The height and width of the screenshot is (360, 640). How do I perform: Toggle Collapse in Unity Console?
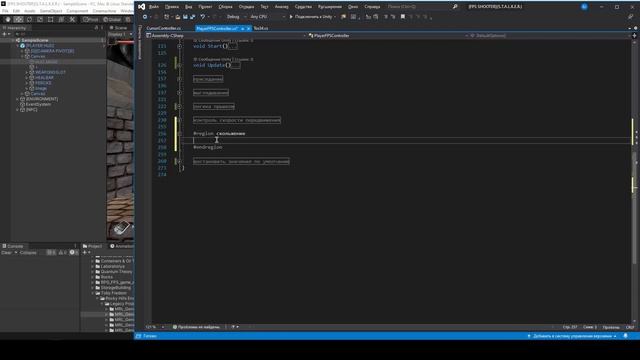pos(28,253)
